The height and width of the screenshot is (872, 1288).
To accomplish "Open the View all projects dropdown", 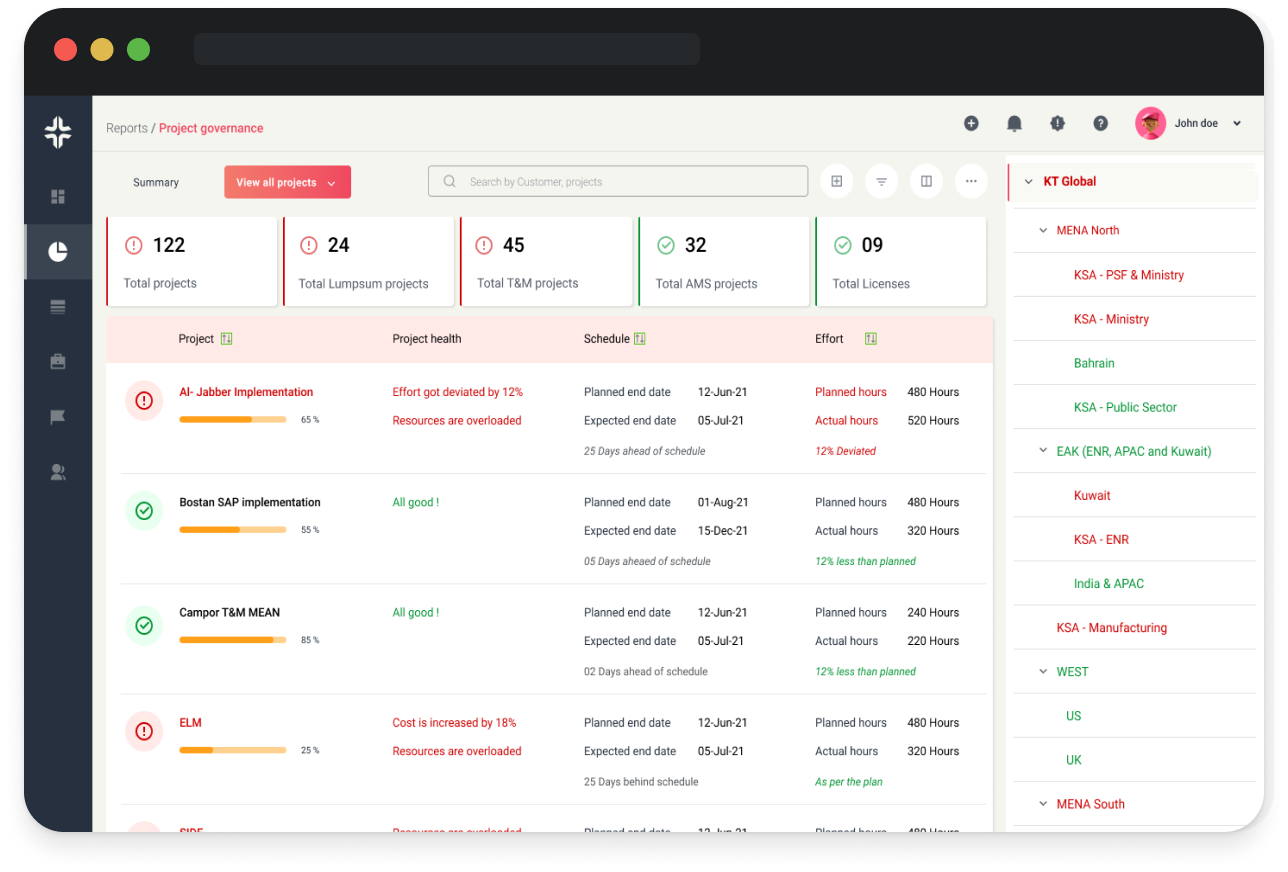I will 287,182.
